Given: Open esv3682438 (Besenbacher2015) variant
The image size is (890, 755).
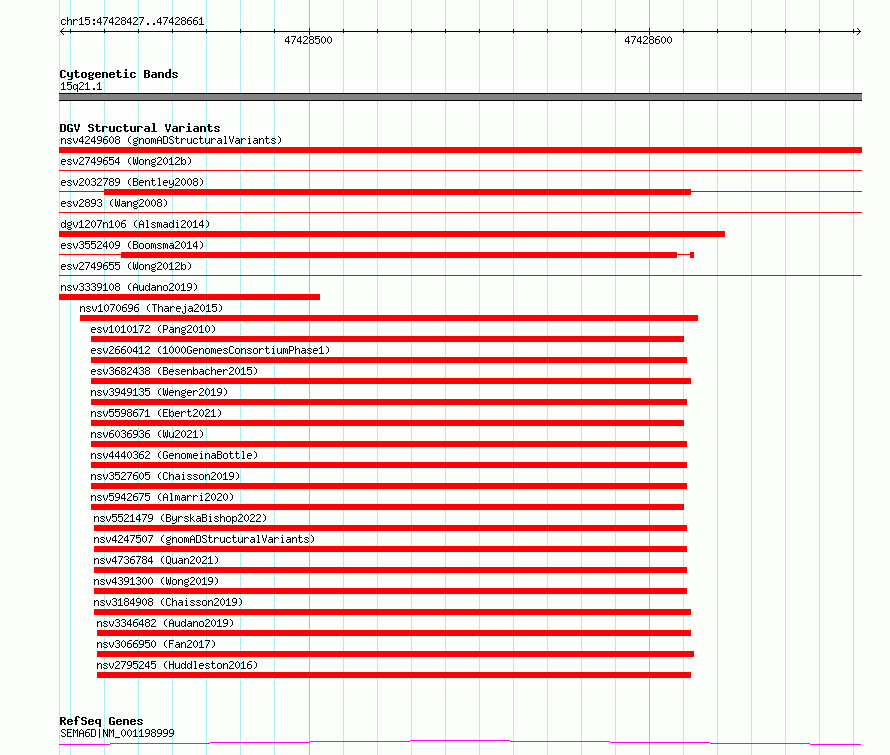Looking at the screenshot, I should 174,371.
